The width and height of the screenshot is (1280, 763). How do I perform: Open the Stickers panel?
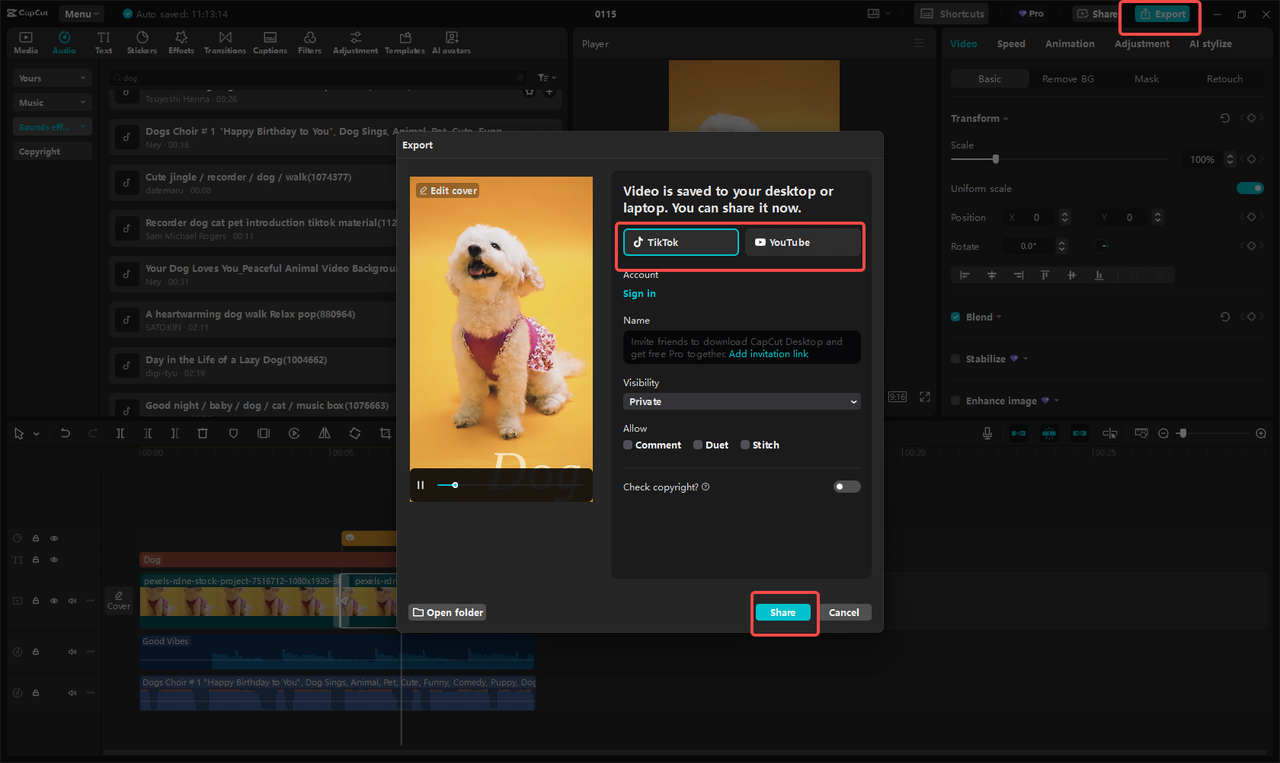[142, 41]
